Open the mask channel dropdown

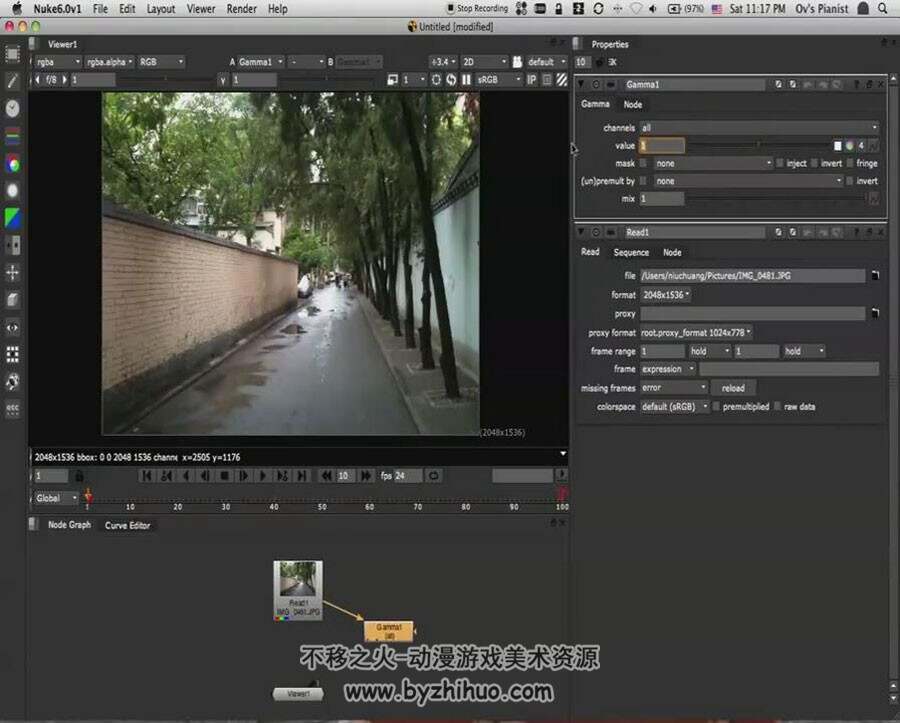pyautogui.click(x=714, y=164)
